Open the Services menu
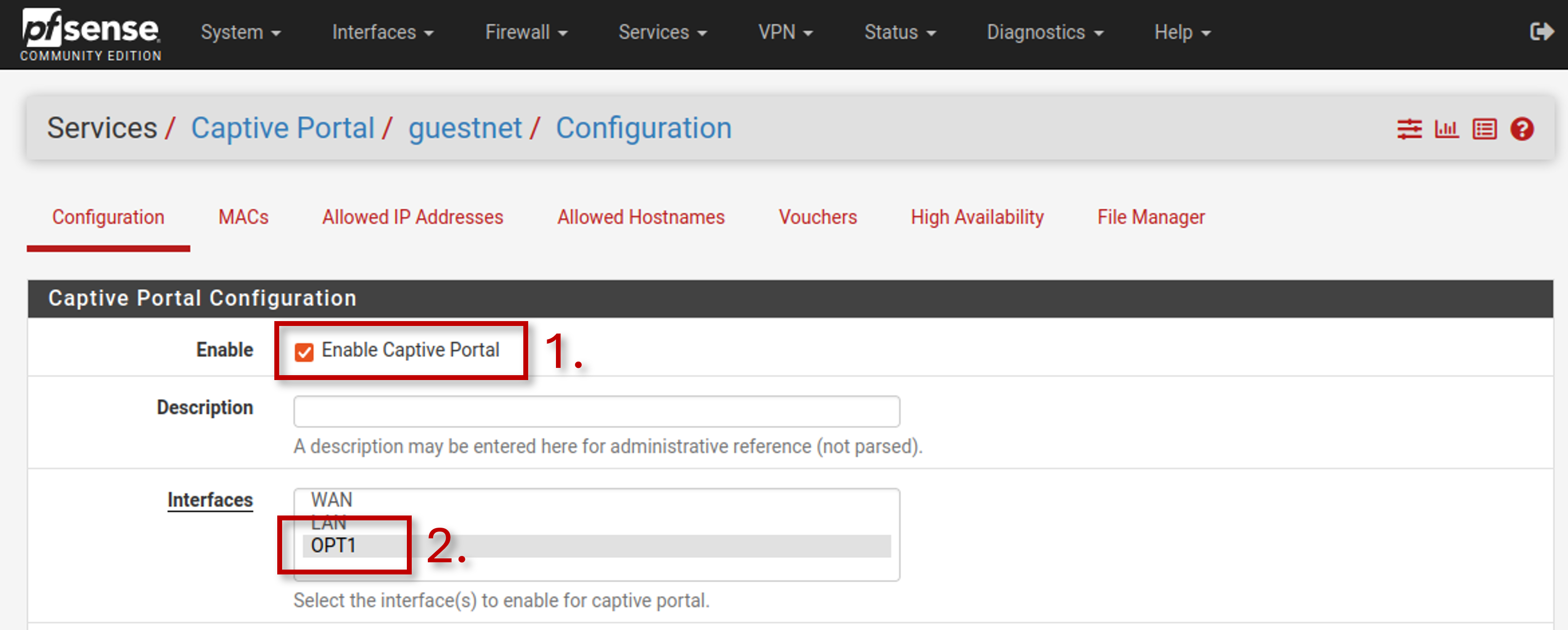Image resolution: width=1568 pixels, height=630 pixels. point(663,32)
